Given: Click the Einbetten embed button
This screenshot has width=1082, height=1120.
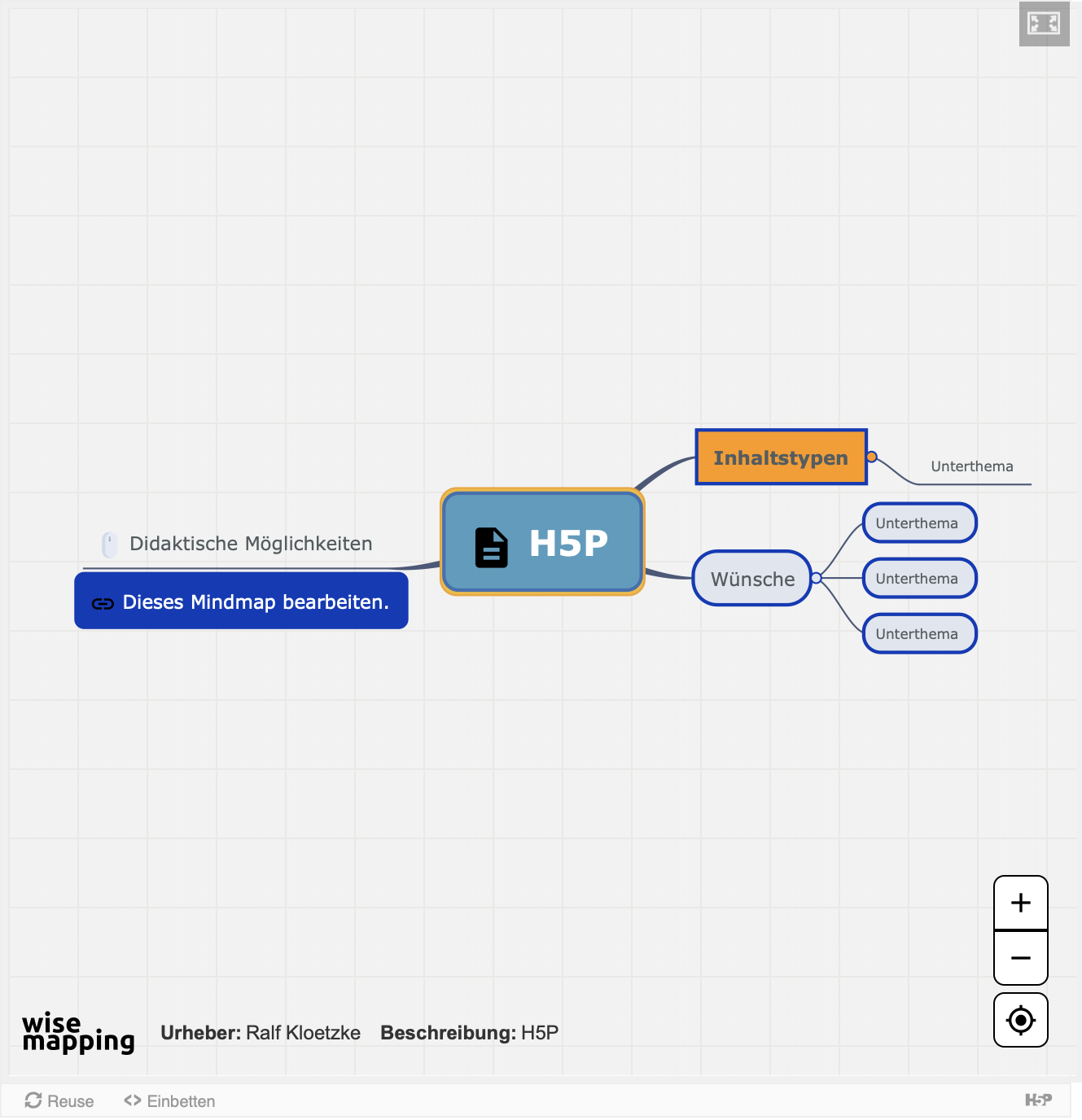Looking at the screenshot, I should (x=169, y=1101).
